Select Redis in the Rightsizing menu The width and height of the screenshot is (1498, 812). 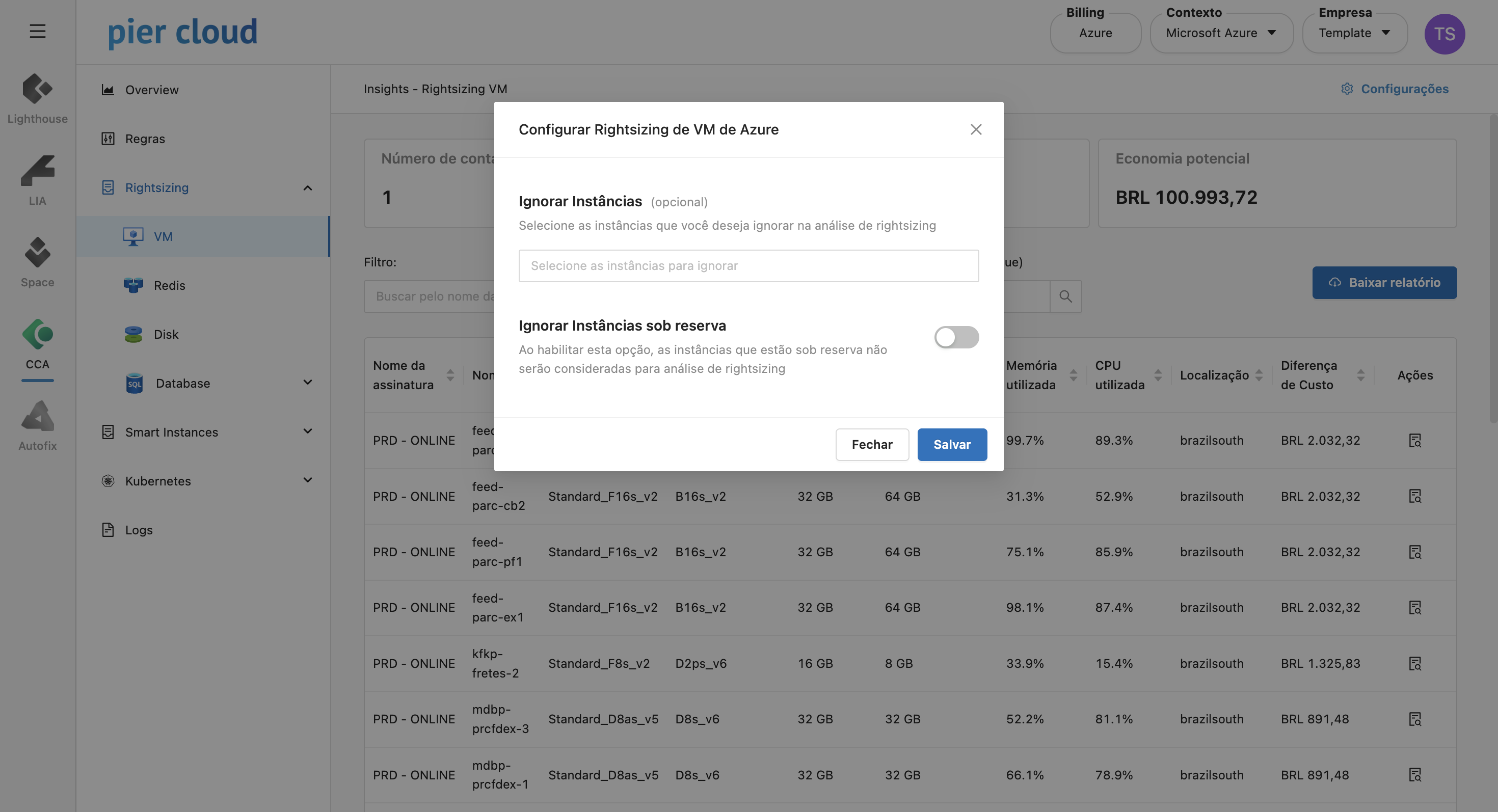pos(169,285)
